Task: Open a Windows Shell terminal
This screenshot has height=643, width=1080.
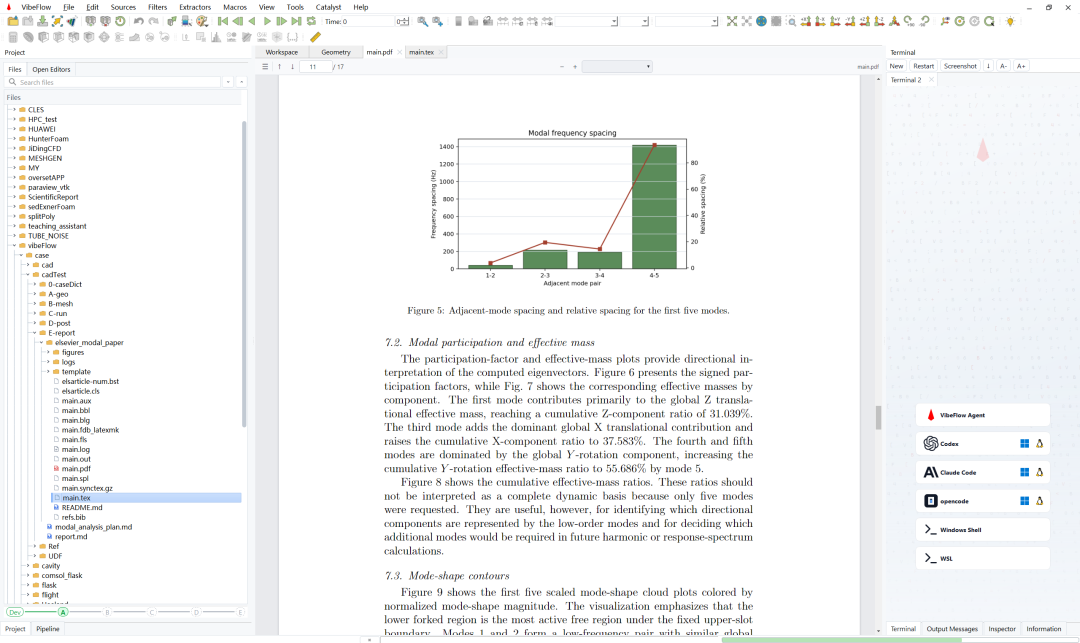Action: pyautogui.click(x=982, y=530)
